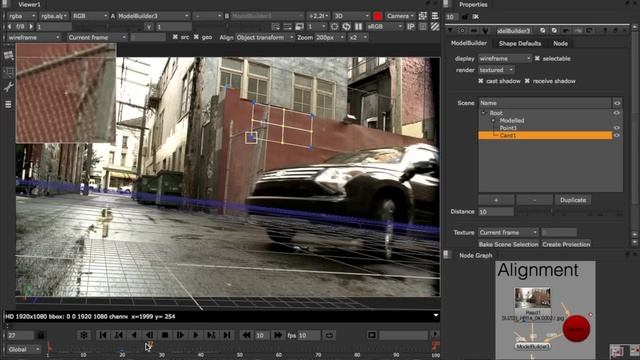Click the fullscreen icon right of playback bar
The height and width of the screenshot is (360, 640).
pos(371,335)
